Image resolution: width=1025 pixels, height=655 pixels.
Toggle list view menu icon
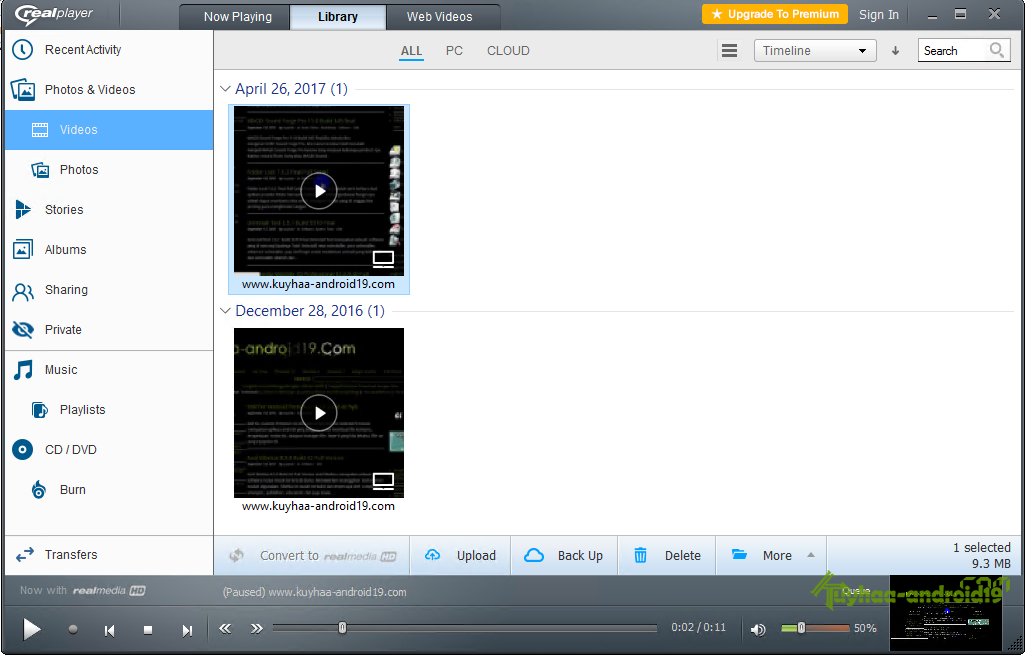coord(730,51)
